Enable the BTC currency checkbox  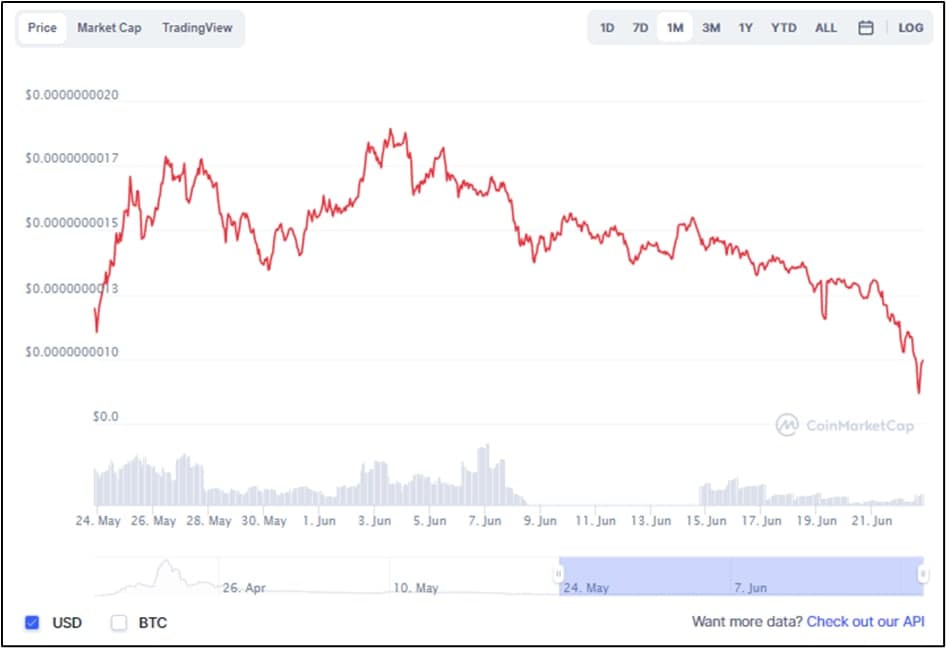(x=117, y=622)
